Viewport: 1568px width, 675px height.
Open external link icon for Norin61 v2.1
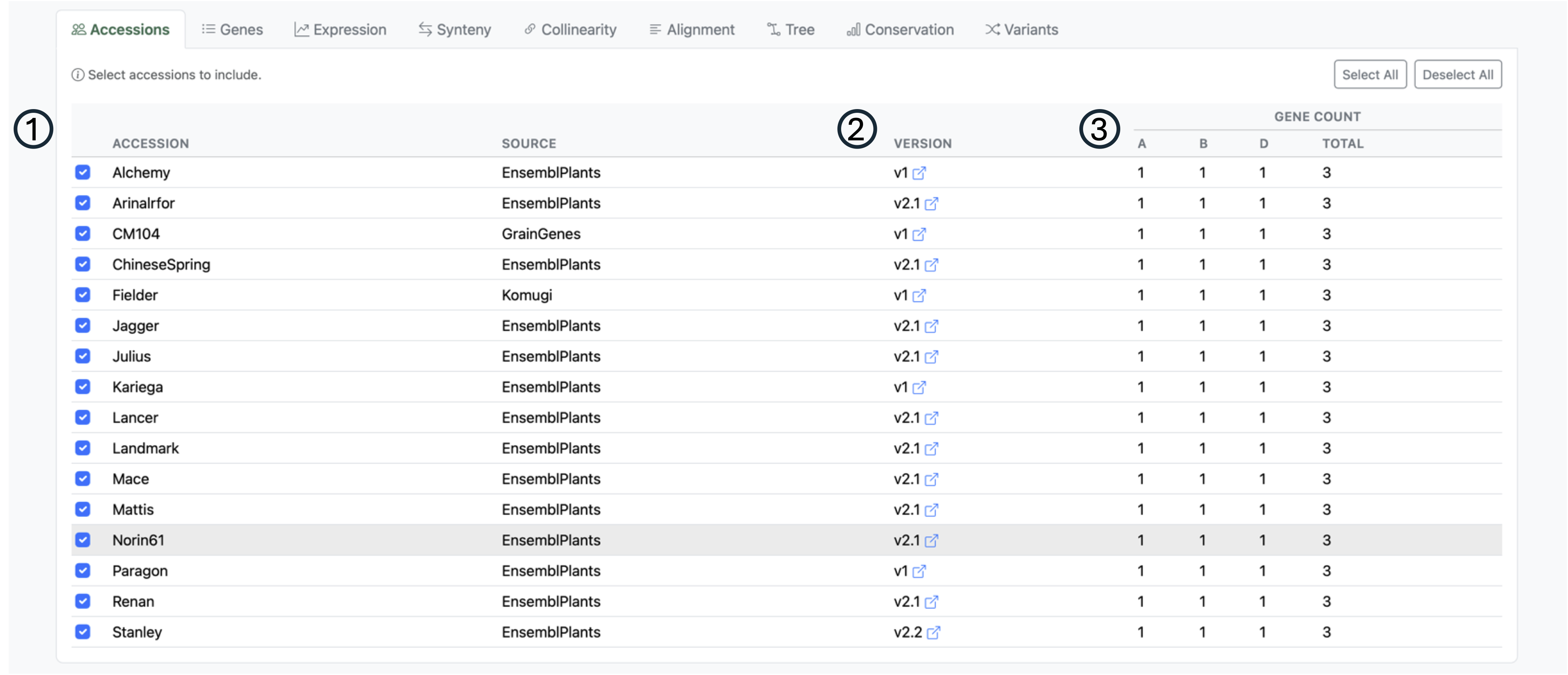click(931, 541)
